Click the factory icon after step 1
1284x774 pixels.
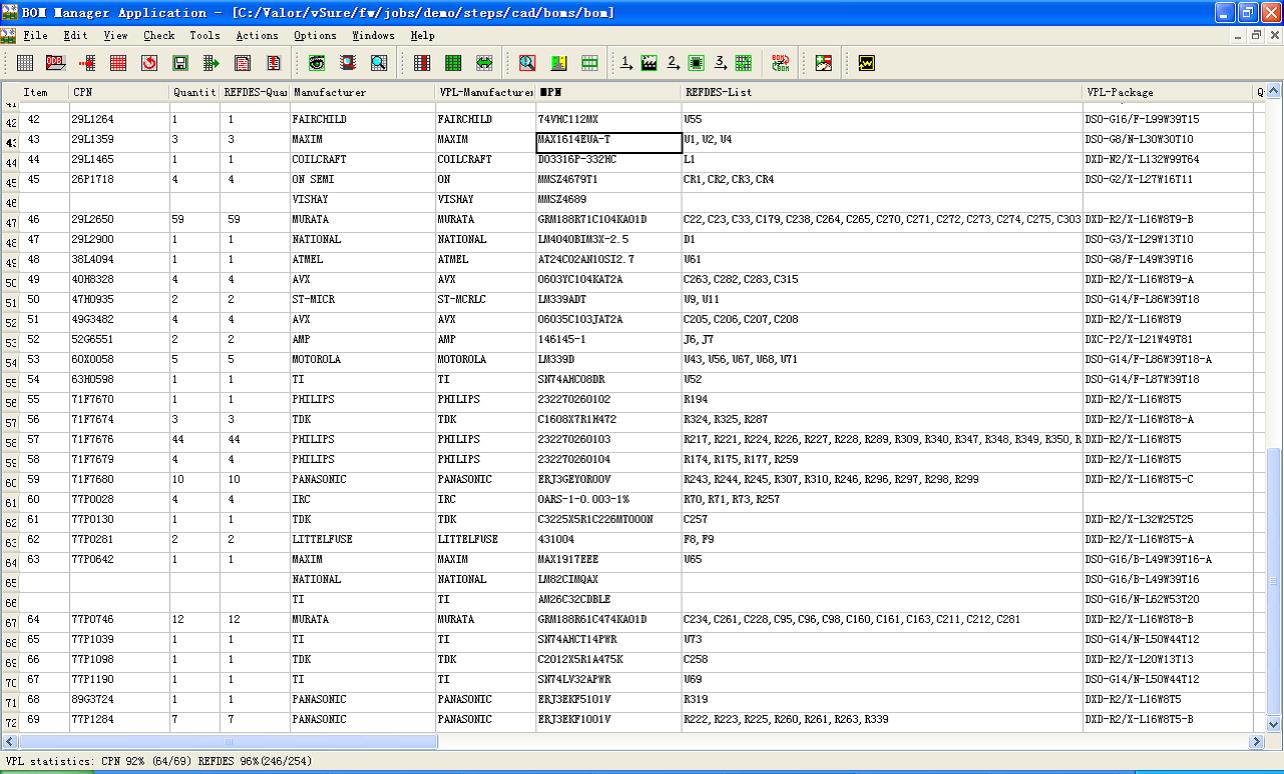point(649,63)
